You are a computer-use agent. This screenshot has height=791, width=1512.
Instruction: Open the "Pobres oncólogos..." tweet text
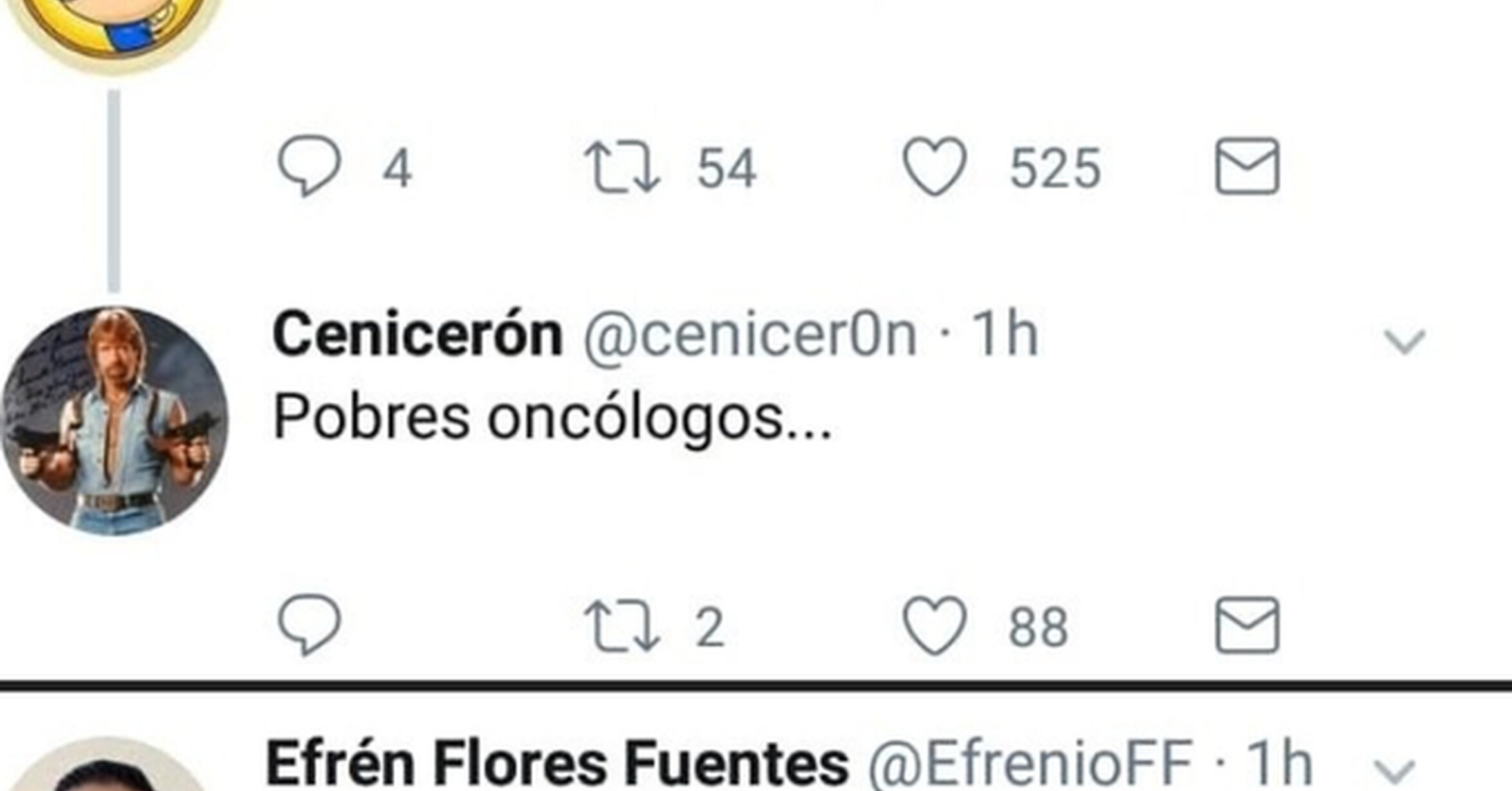(552, 418)
